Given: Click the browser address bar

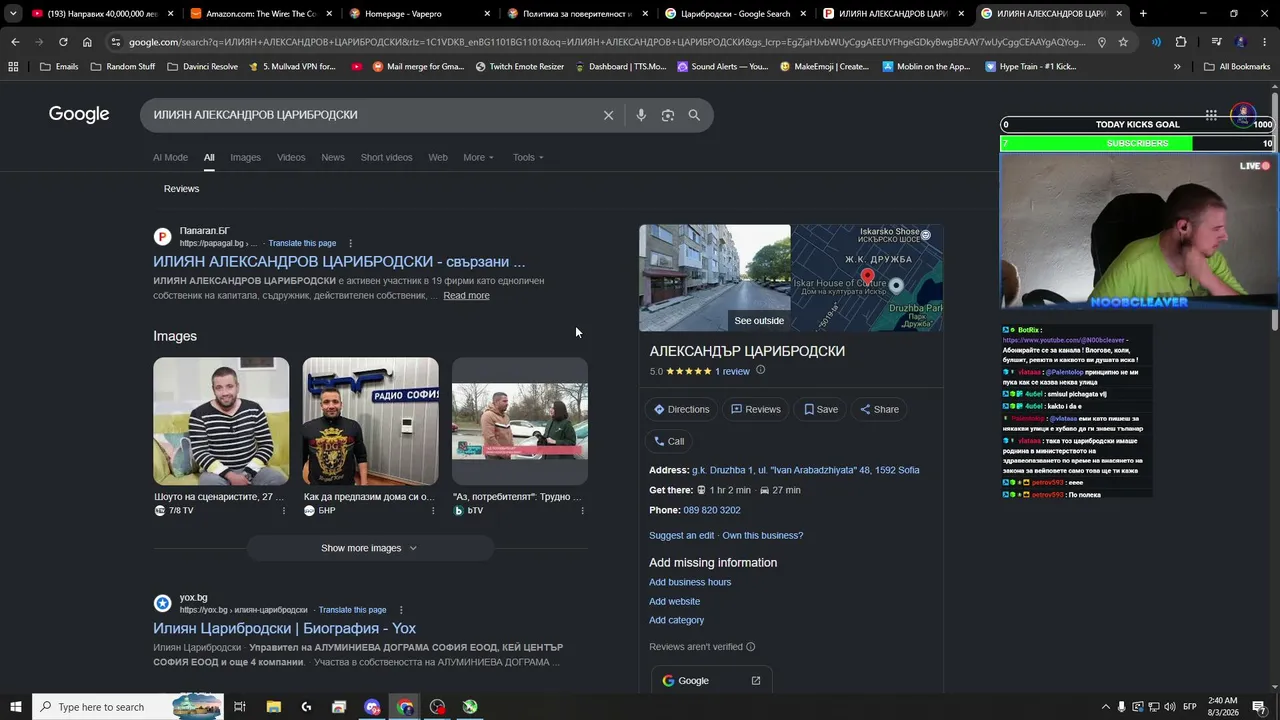Looking at the screenshot, I should click(x=605, y=42).
